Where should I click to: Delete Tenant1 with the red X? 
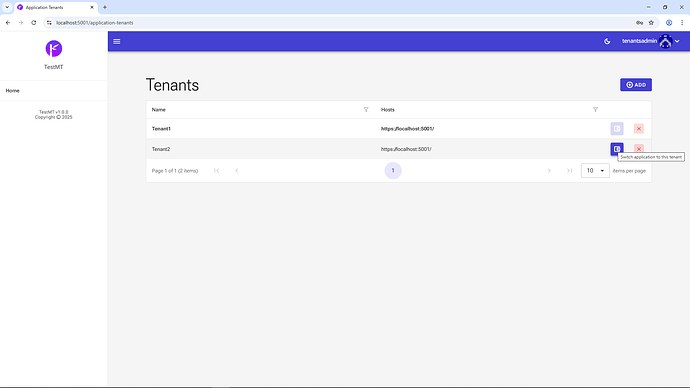639,128
